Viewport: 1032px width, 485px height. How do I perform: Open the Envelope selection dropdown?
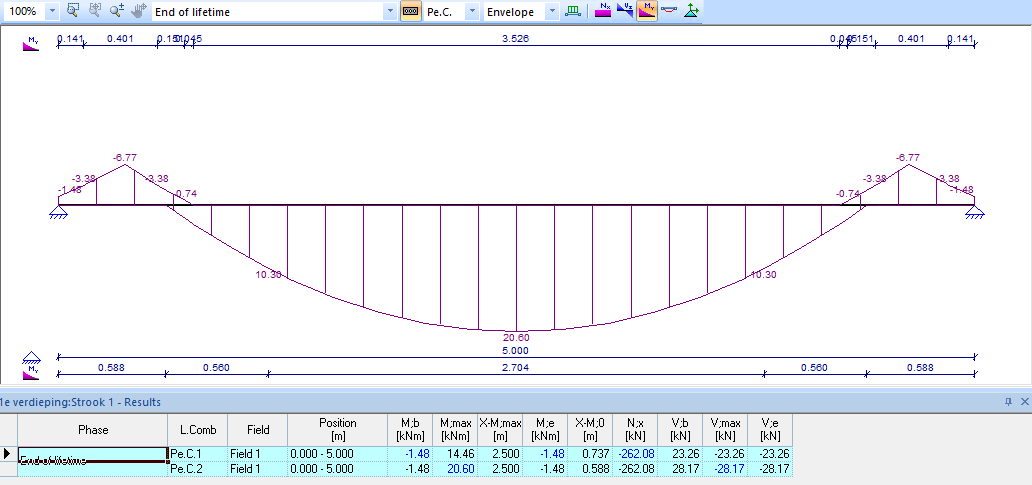[552, 11]
